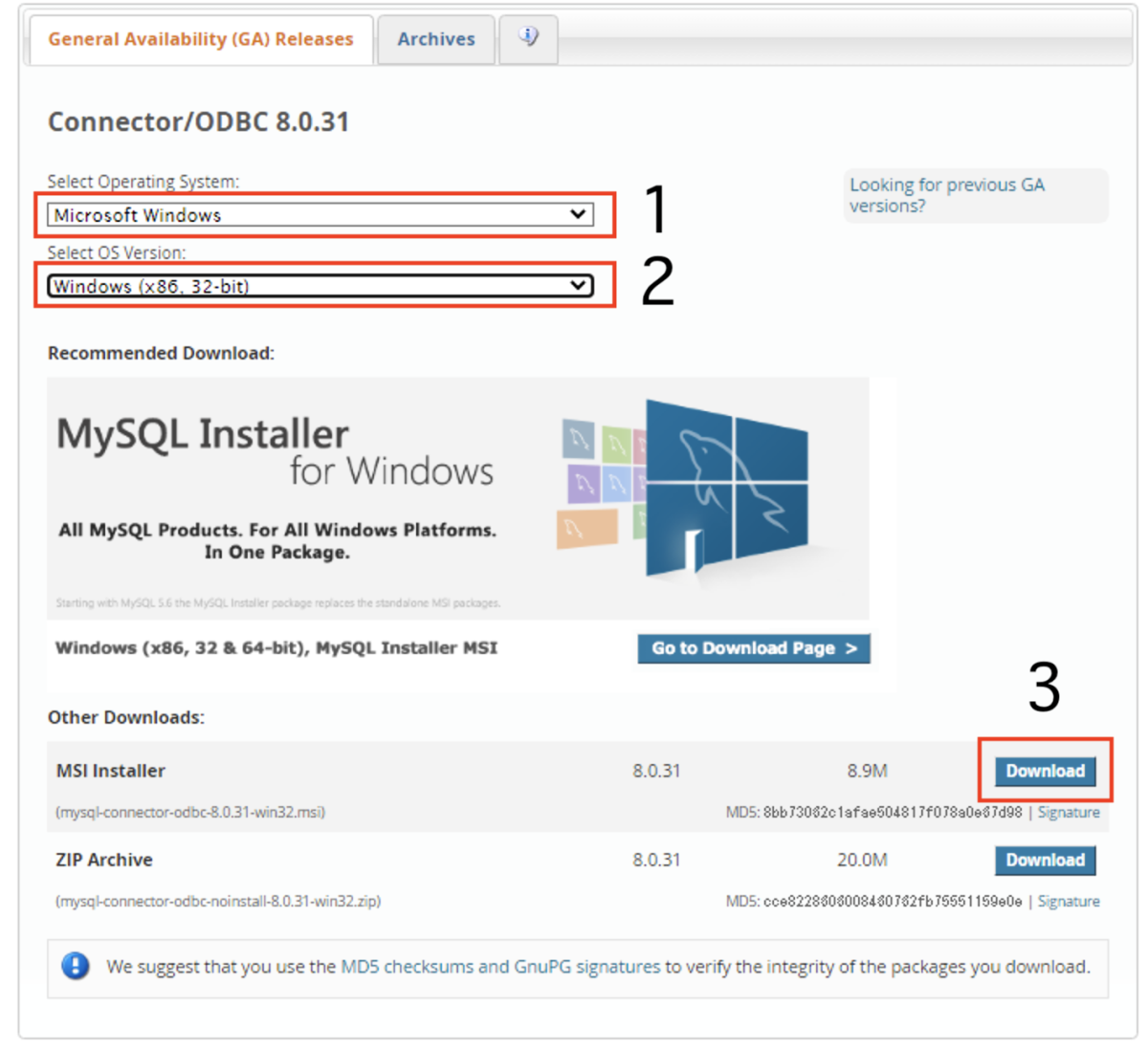Click the MD5 hash of the MSI Installer
The width and height of the screenshot is (1148, 1049).
click(x=893, y=812)
